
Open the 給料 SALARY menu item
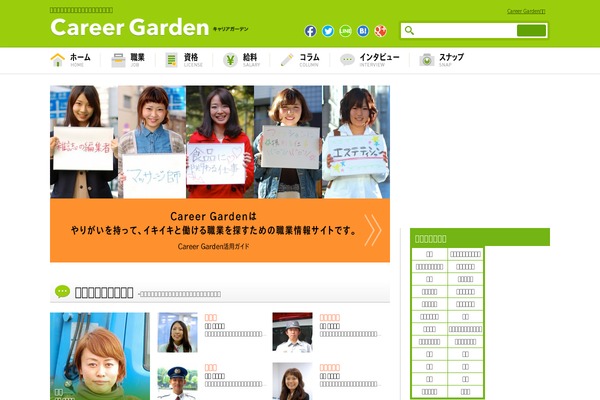click(251, 60)
